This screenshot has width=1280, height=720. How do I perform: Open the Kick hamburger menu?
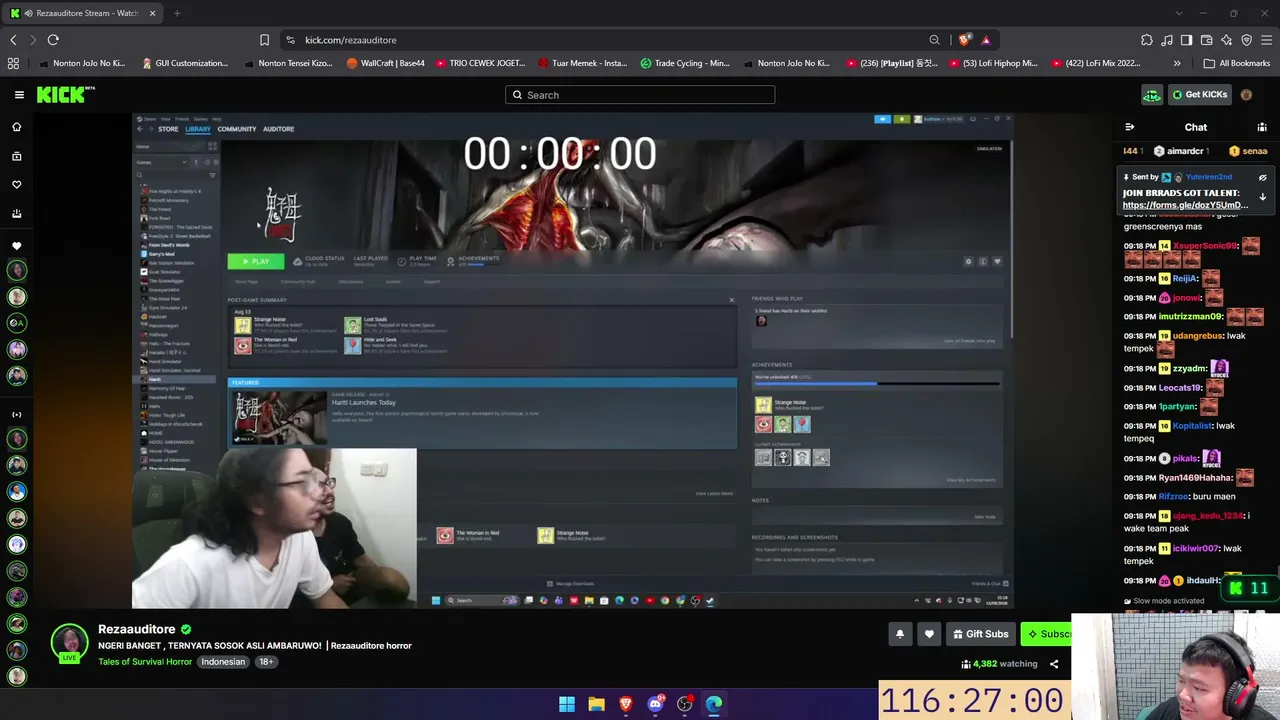pyautogui.click(x=19, y=95)
